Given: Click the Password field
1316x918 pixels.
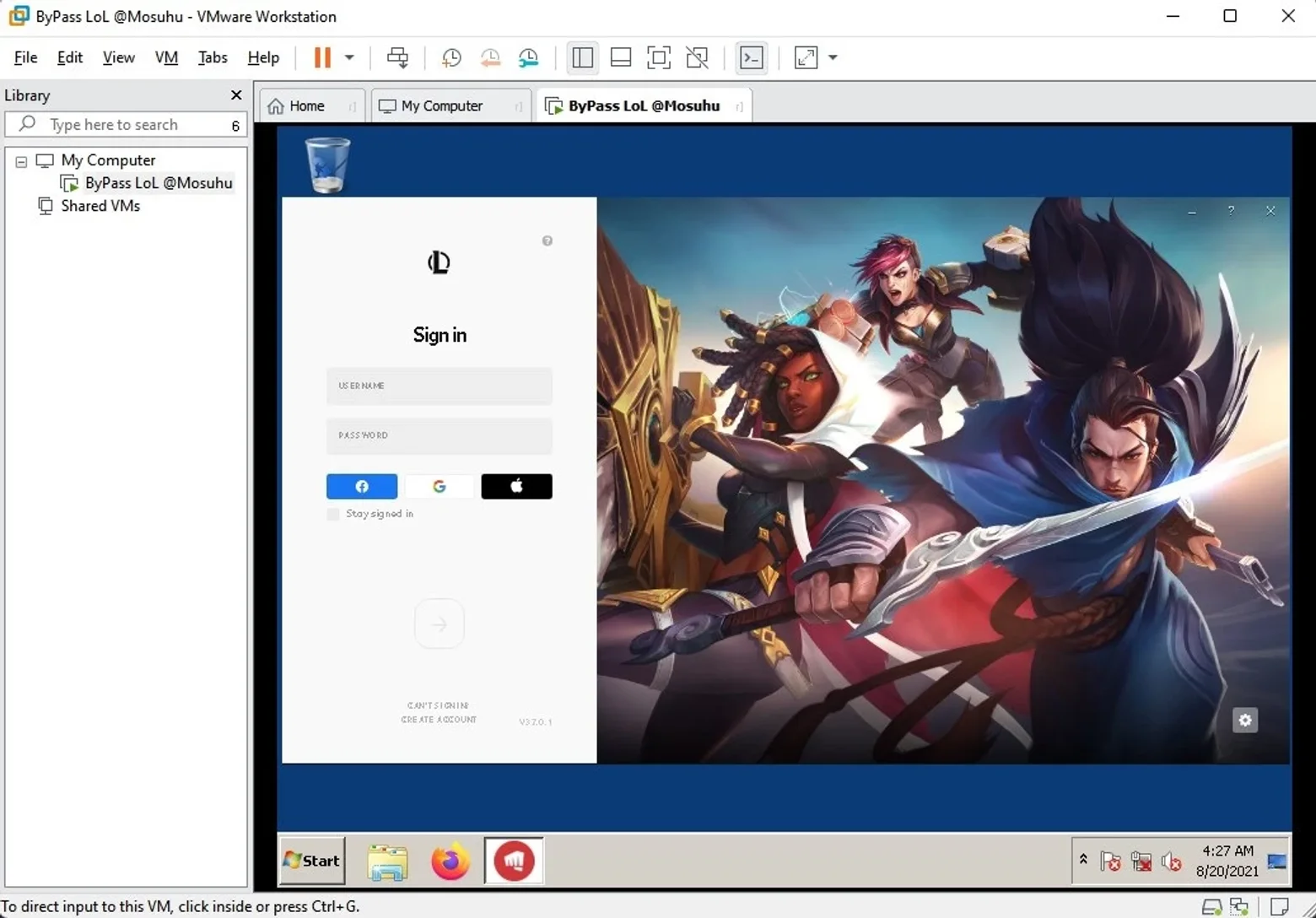Looking at the screenshot, I should click(440, 436).
